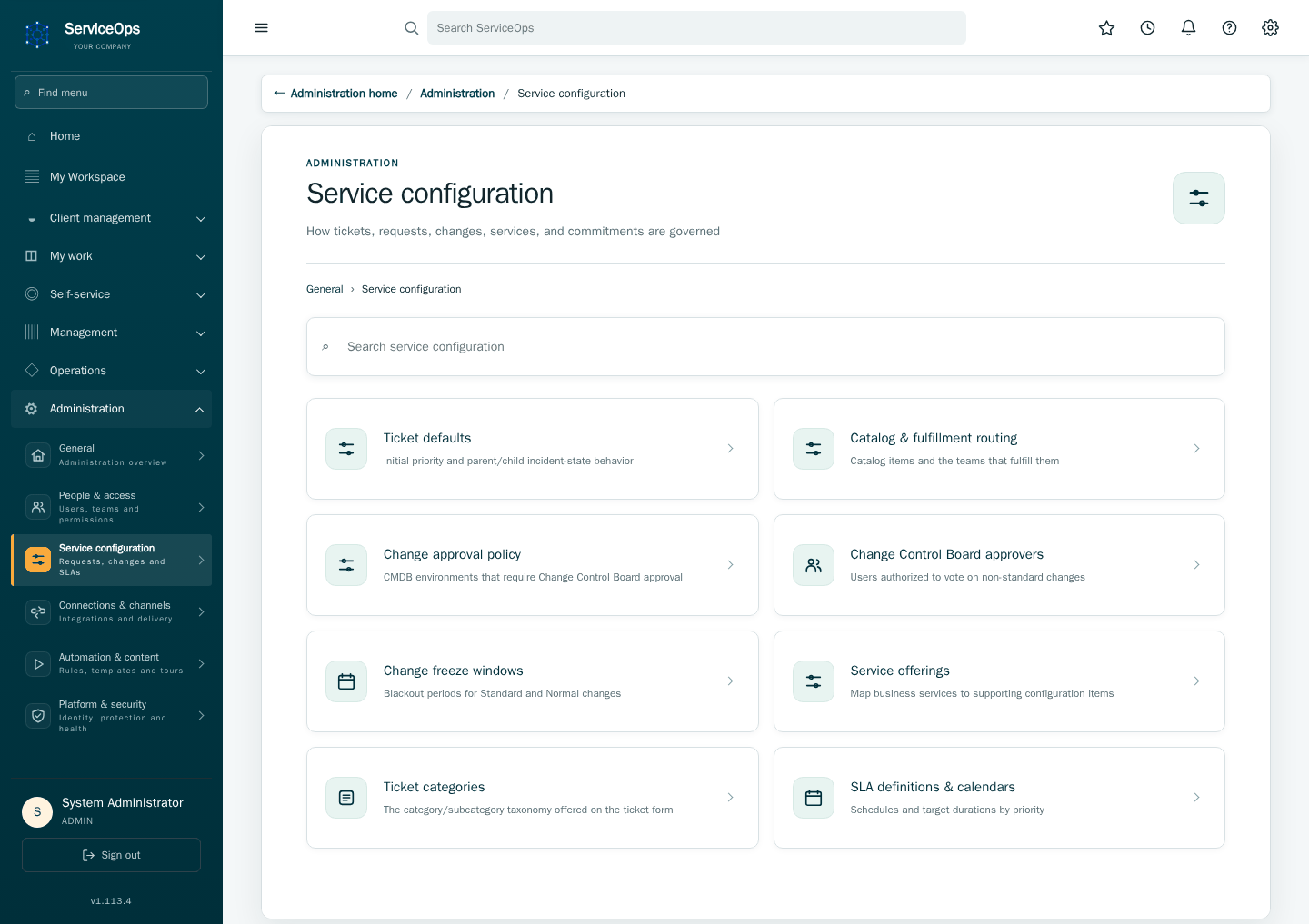
Task: Expand the Self-service menu
Action: (x=111, y=294)
